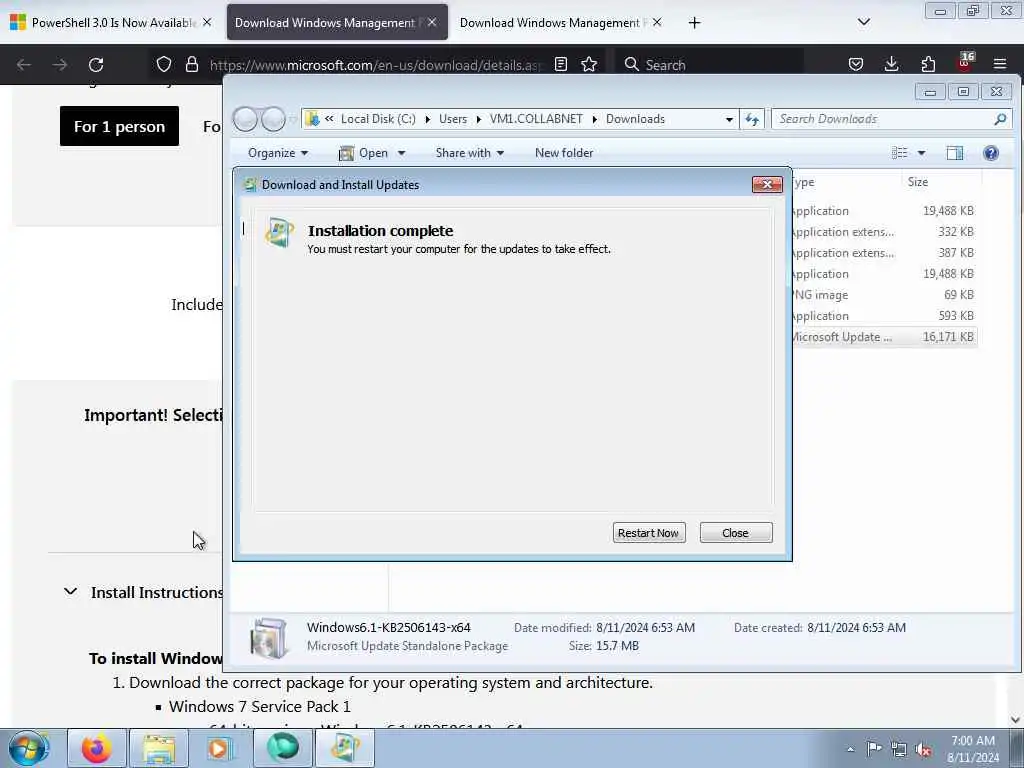
Task: List all Firefox tabs
Action: pos(863,22)
